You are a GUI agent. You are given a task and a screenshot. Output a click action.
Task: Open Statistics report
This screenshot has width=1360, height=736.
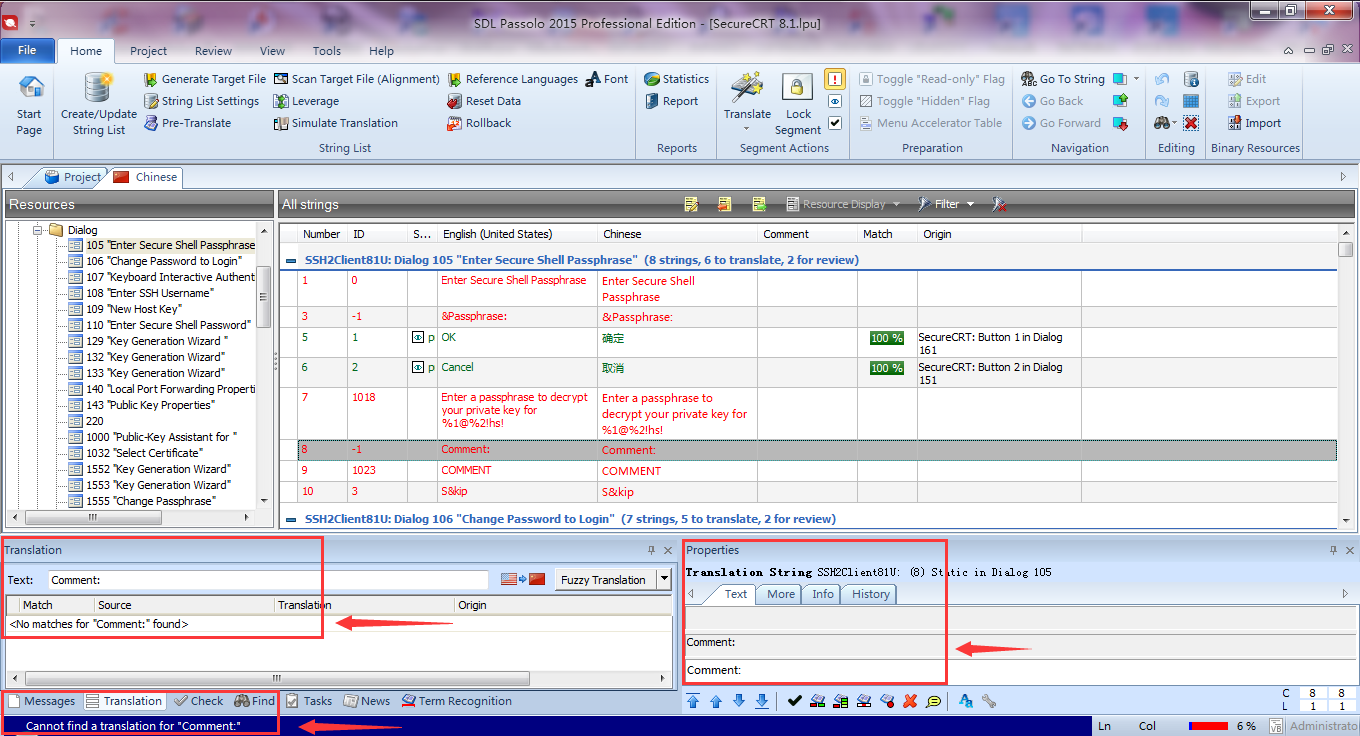tap(675, 79)
